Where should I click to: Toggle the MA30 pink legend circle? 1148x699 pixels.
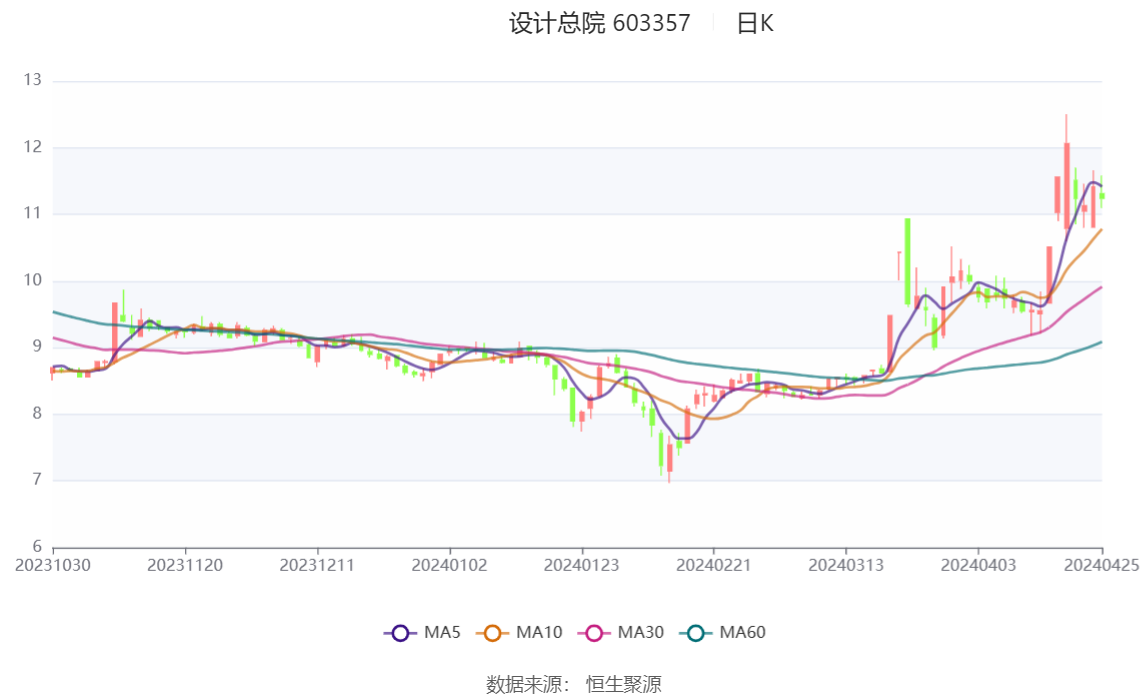click(x=594, y=633)
